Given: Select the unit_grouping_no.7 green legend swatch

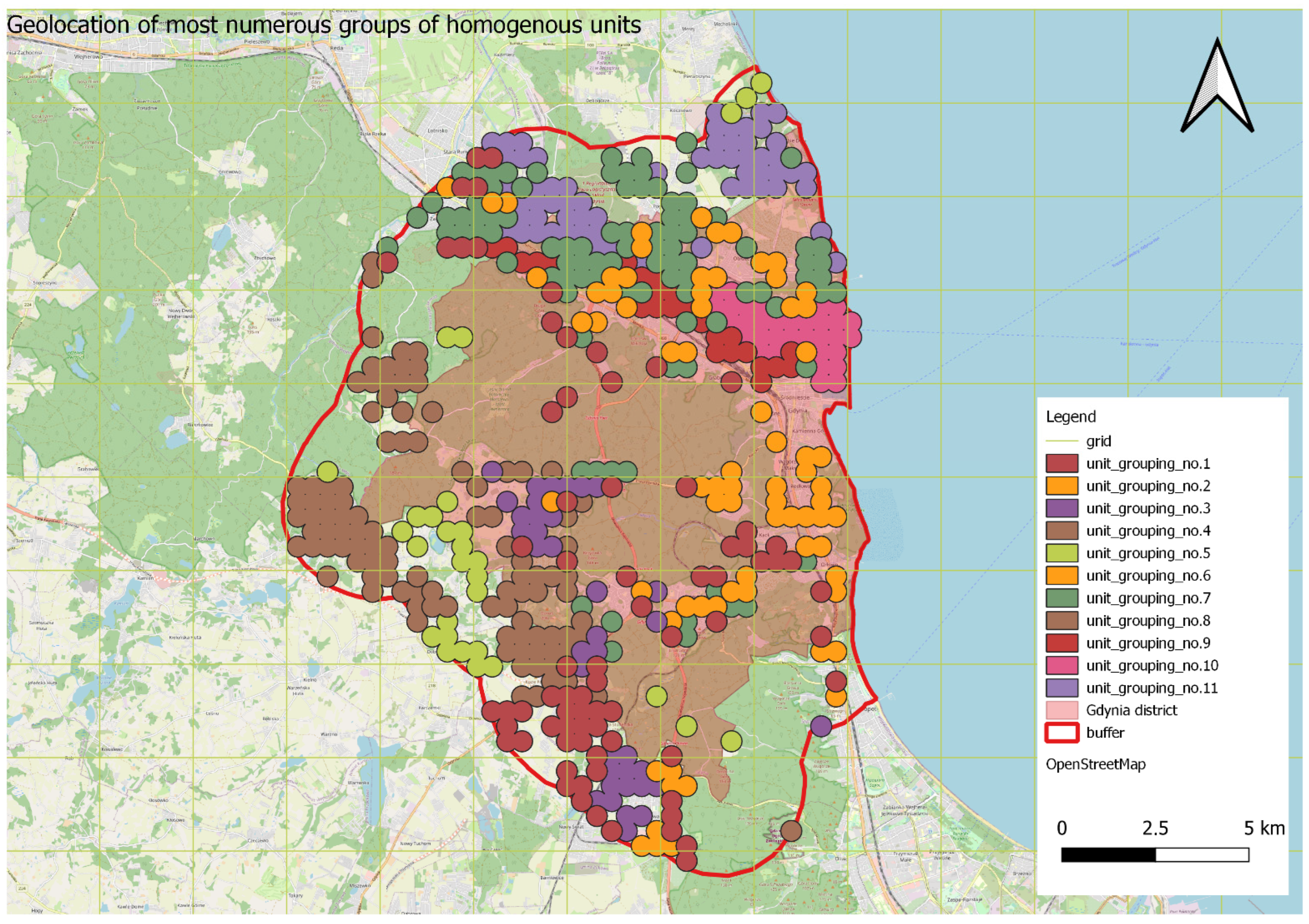Looking at the screenshot, I should [x=1061, y=598].
